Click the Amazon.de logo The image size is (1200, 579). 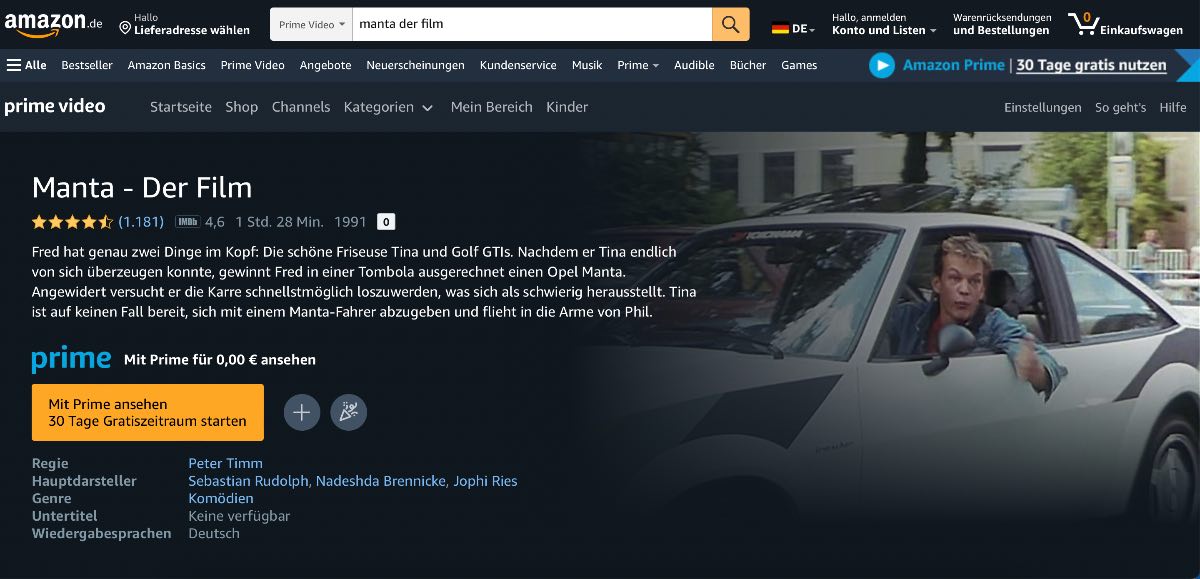pos(53,24)
